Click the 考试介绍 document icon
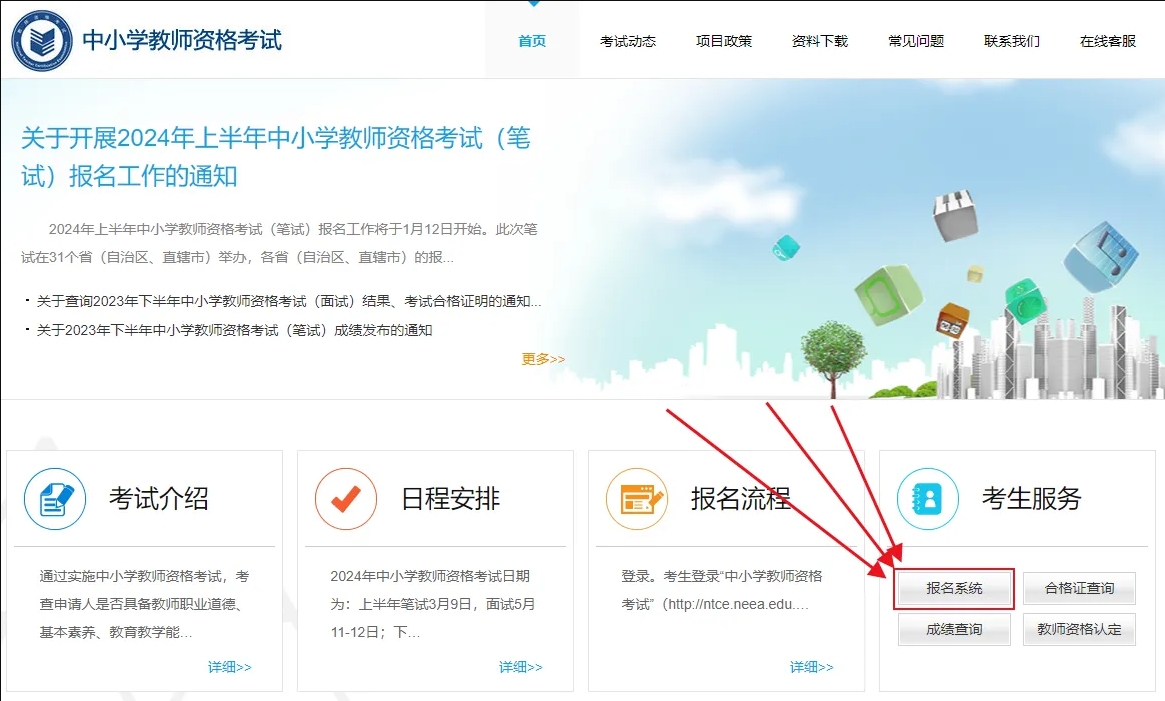The width and height of the screenshot is (1165, 701). (x=55, y=499)
